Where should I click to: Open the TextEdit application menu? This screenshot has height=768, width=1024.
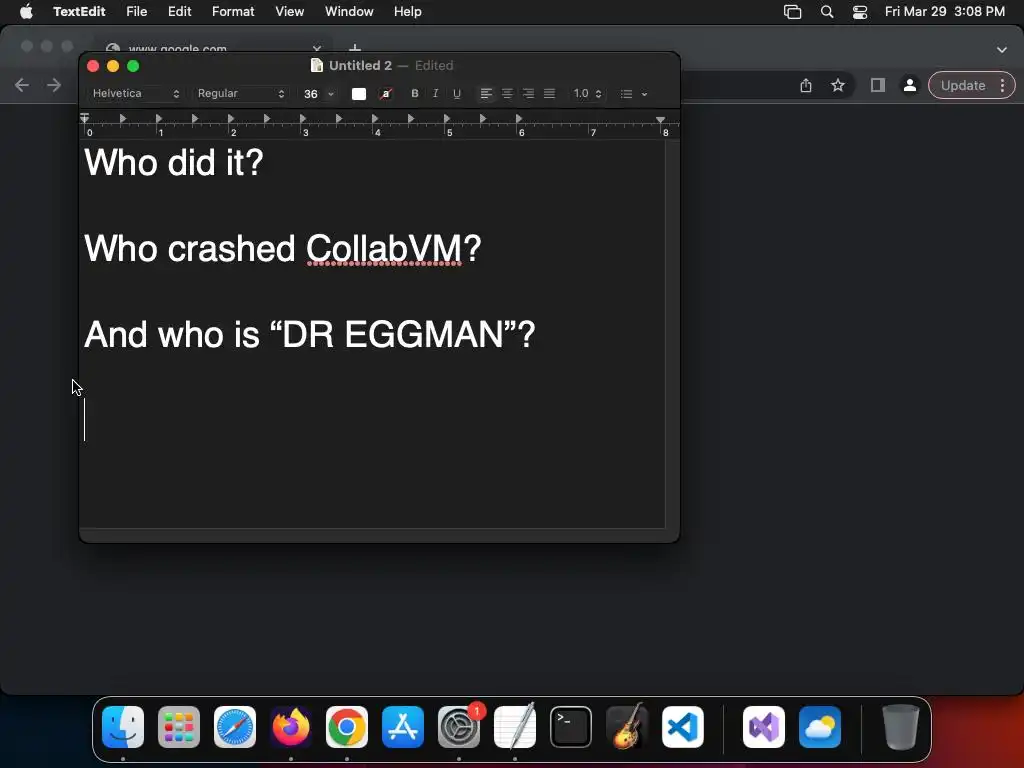click(79, 11)
